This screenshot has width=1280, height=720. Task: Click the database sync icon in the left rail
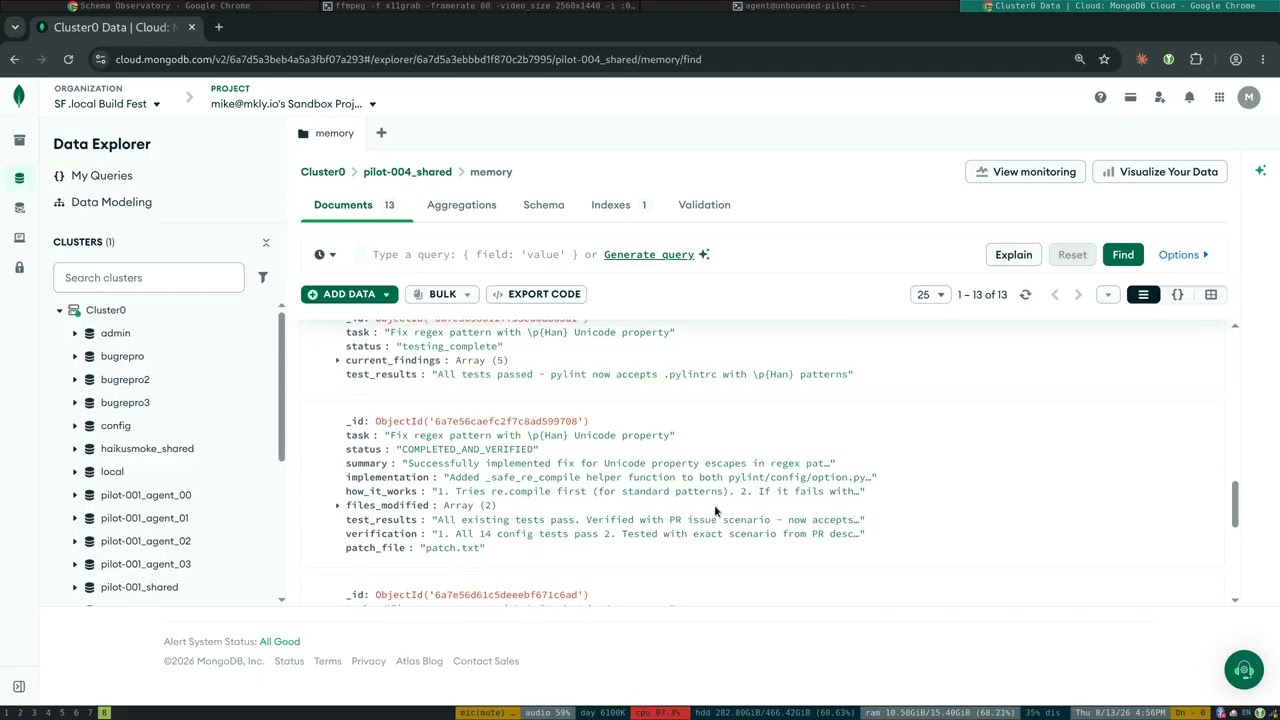pyautogui.click(x=19, y=208)
